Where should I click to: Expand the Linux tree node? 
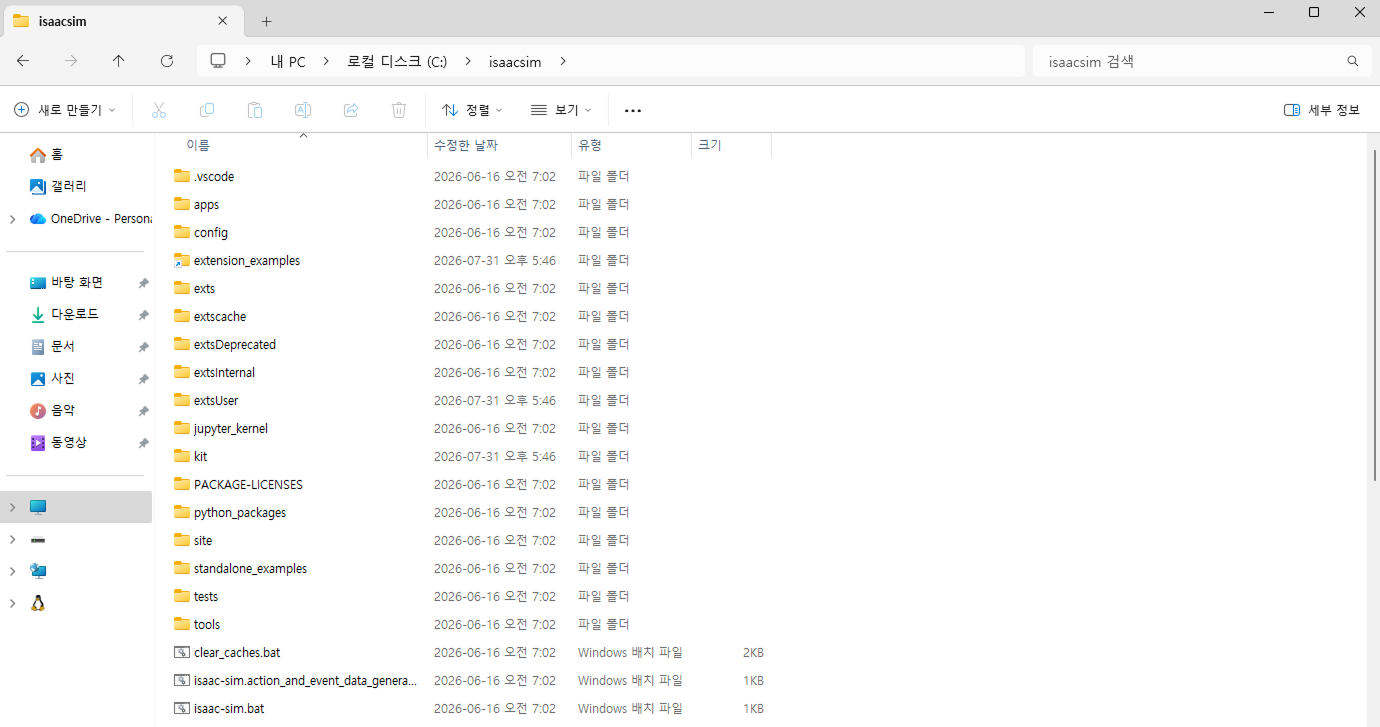click(12, 603)
